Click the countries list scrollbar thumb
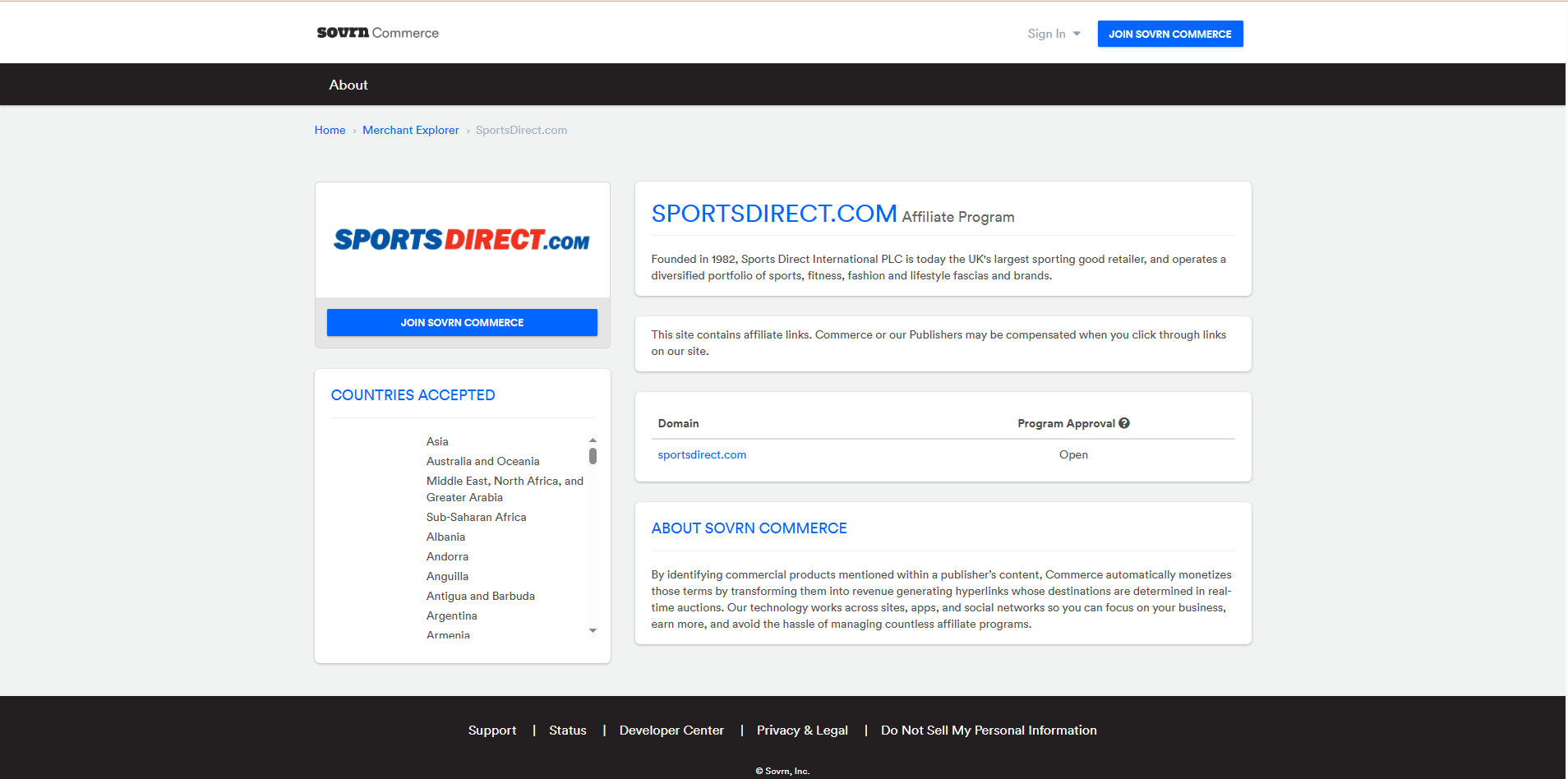 [593, 456]
